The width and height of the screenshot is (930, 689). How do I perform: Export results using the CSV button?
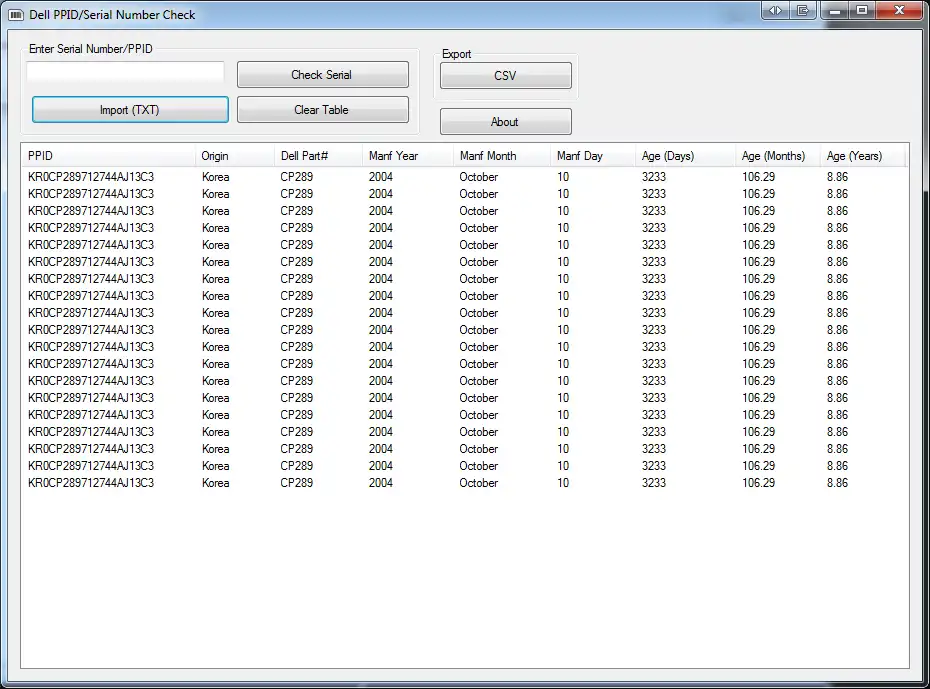tap(505, 75)
